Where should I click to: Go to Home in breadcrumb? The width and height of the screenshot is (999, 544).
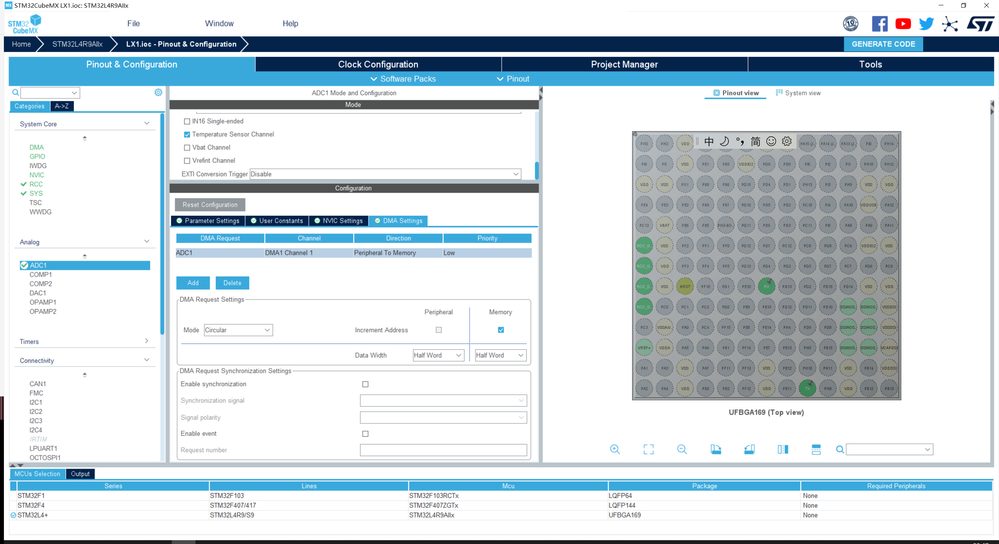pos(21,44)
